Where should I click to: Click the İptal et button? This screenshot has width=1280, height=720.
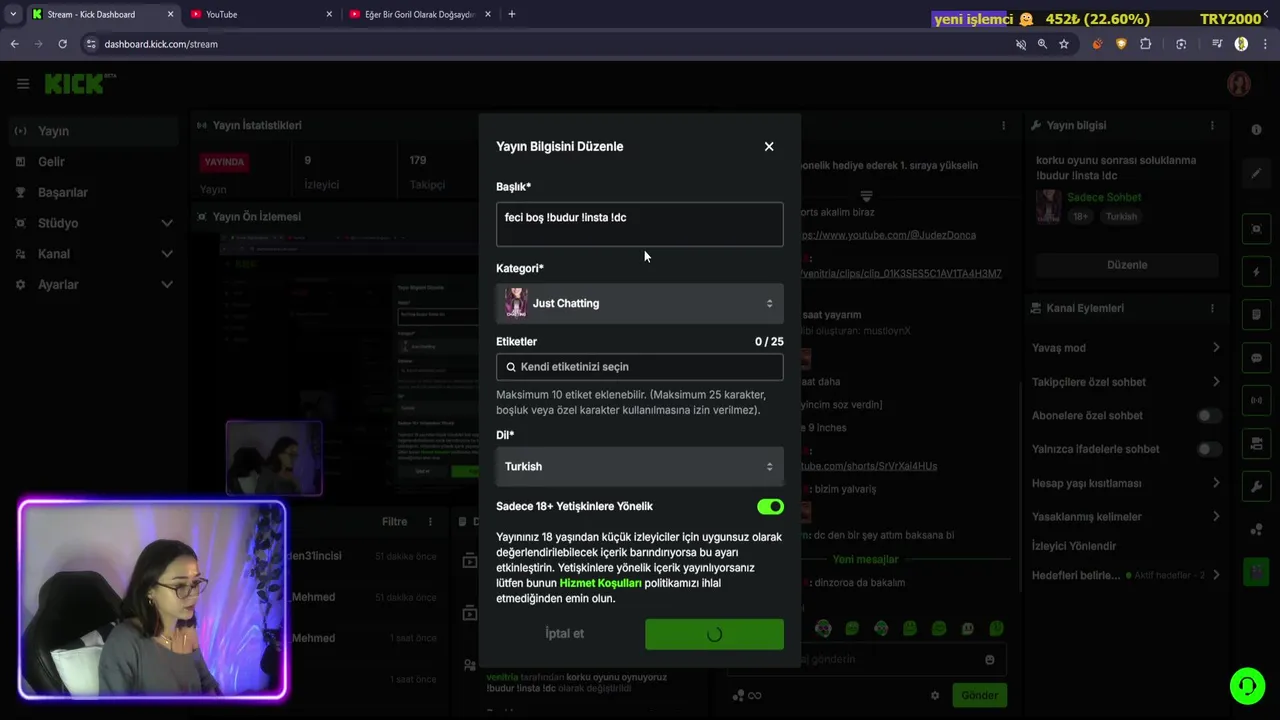point(565,633)
